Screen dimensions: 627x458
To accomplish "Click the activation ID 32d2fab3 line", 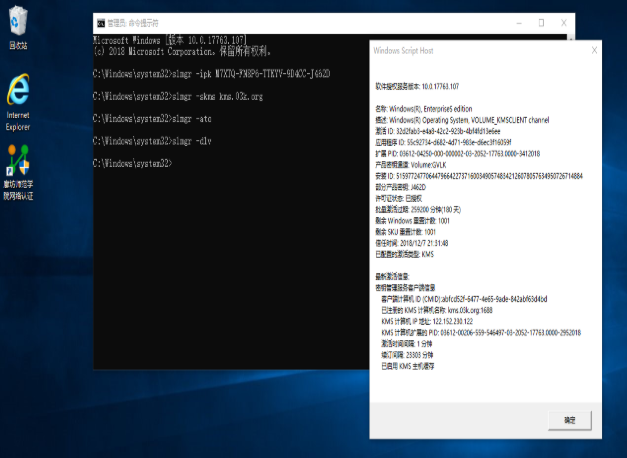I will coord(437,131).
